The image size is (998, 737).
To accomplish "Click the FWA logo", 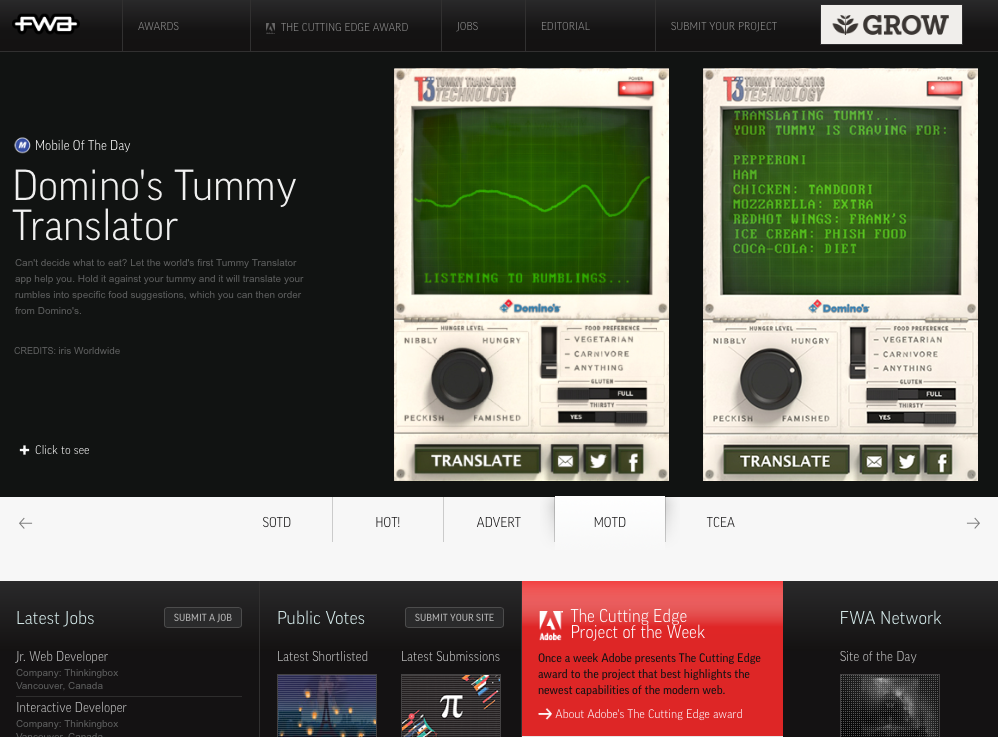I will [46, 24].
